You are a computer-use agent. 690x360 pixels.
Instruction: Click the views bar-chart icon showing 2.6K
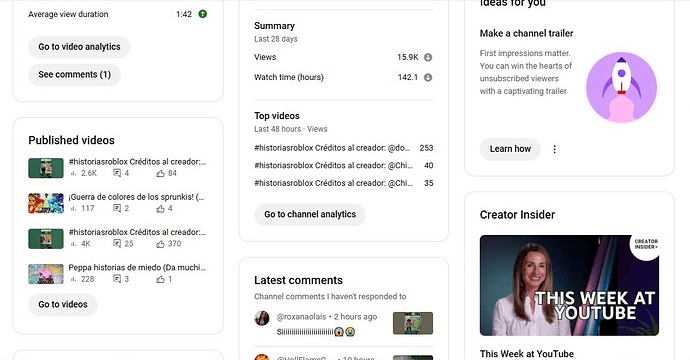point(73,173)
